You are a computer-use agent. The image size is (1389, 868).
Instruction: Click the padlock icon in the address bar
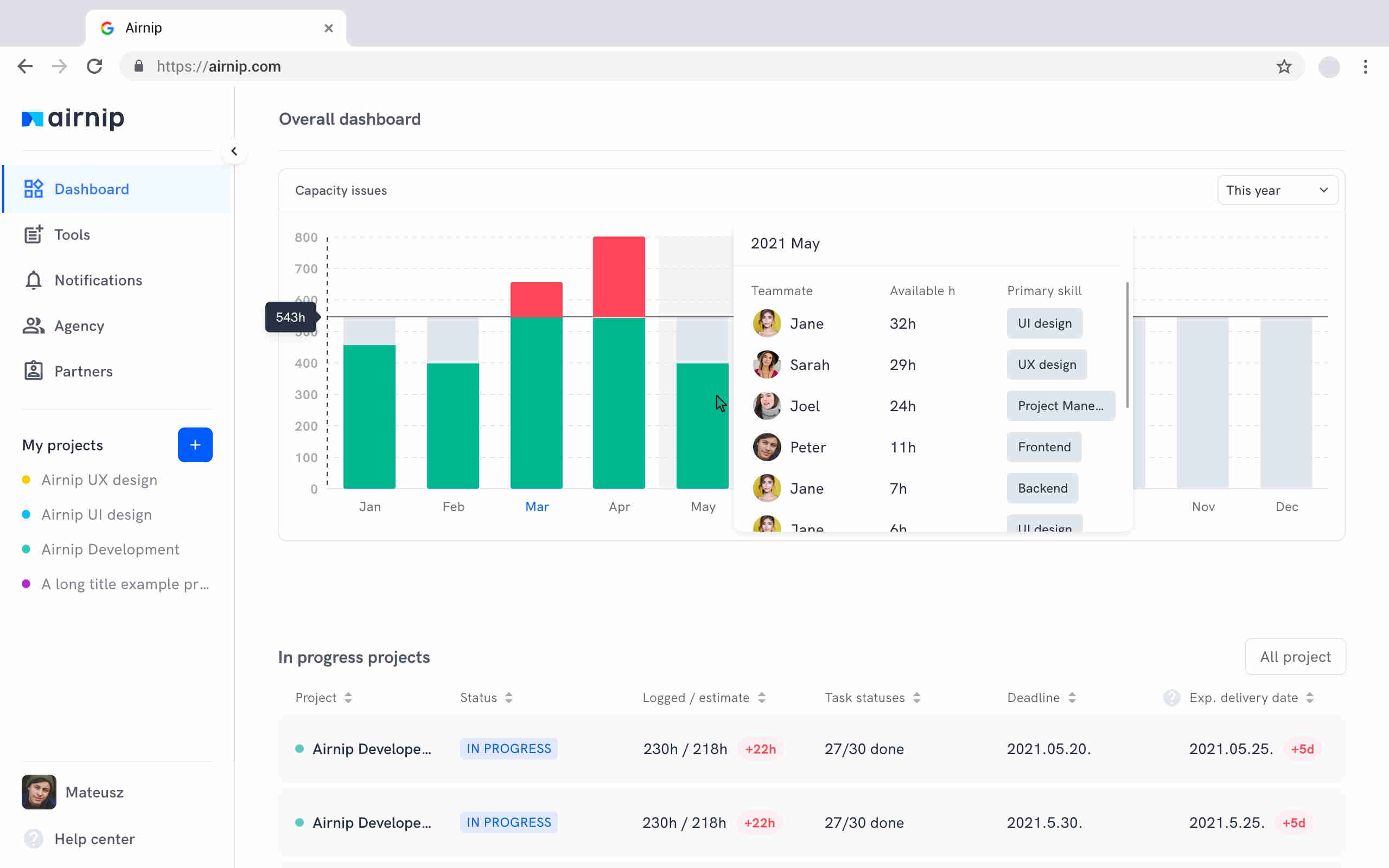pyautogui.click(x=138, y=67)
